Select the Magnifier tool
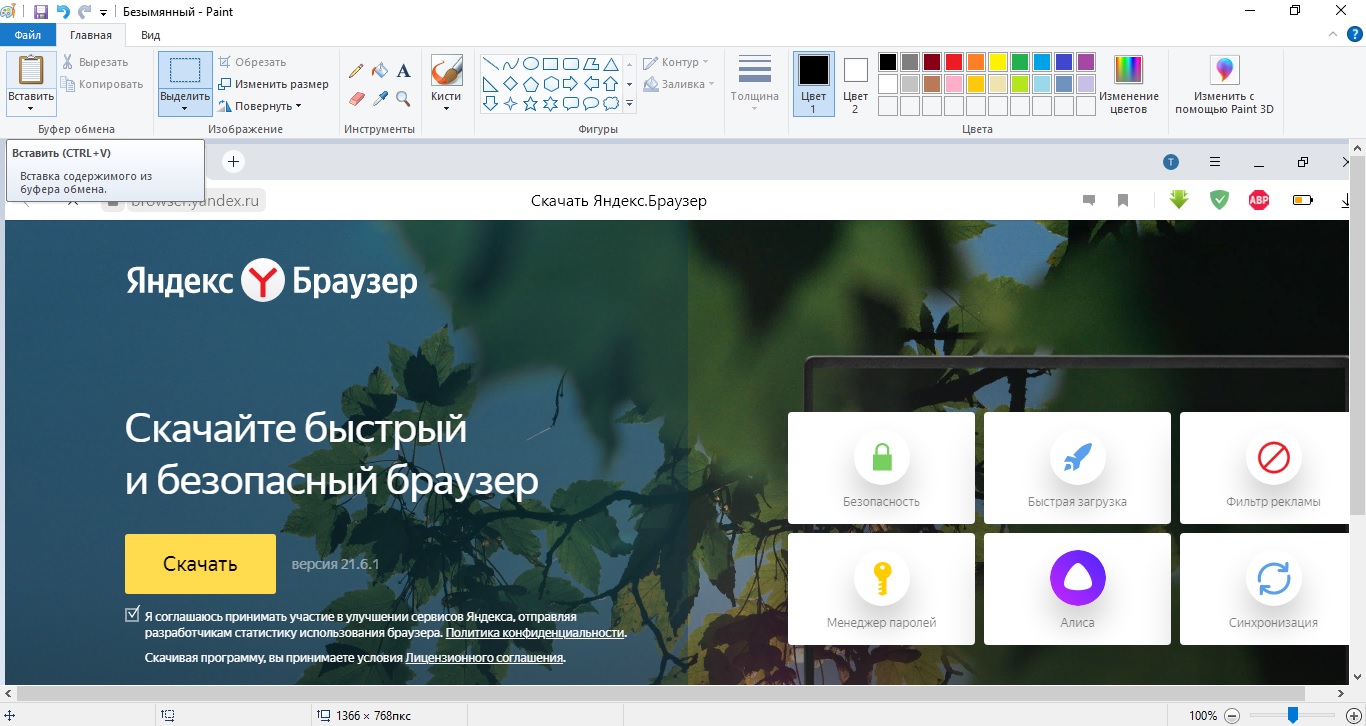Screen dimensions: 1366x726 click(x=404, y=98)
